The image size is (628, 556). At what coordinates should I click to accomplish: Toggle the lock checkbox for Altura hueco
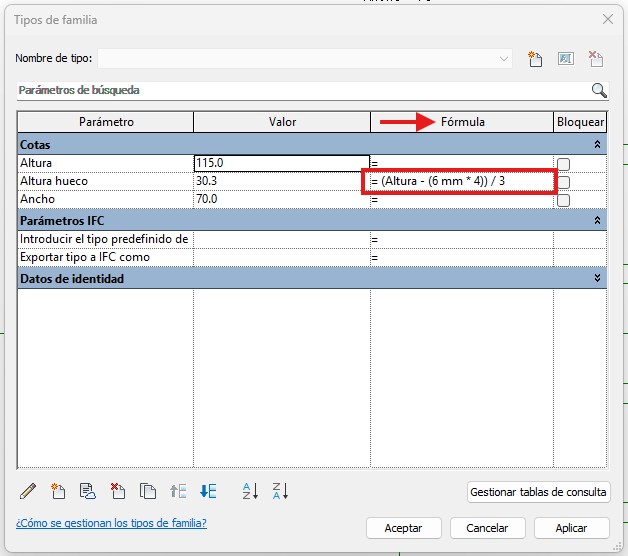coord(564,182)
